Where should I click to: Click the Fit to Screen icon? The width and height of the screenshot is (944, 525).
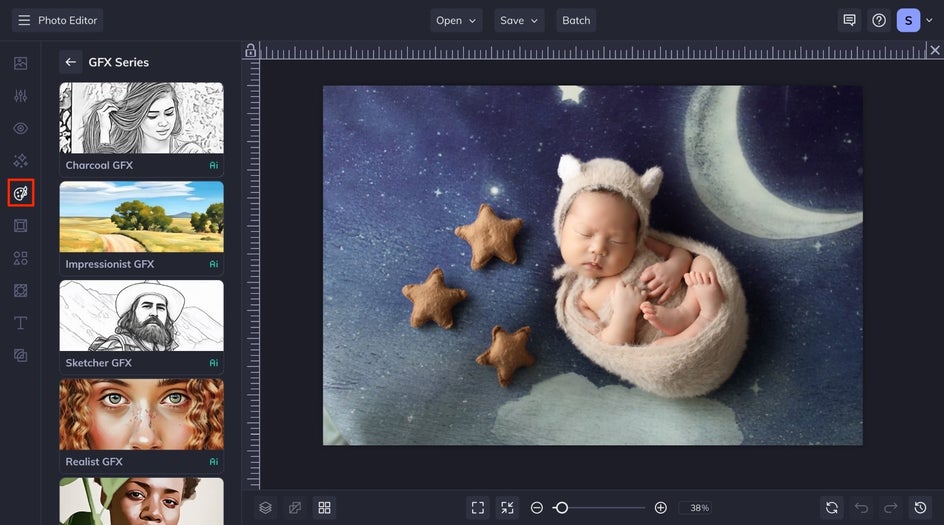tap(478, 508)
